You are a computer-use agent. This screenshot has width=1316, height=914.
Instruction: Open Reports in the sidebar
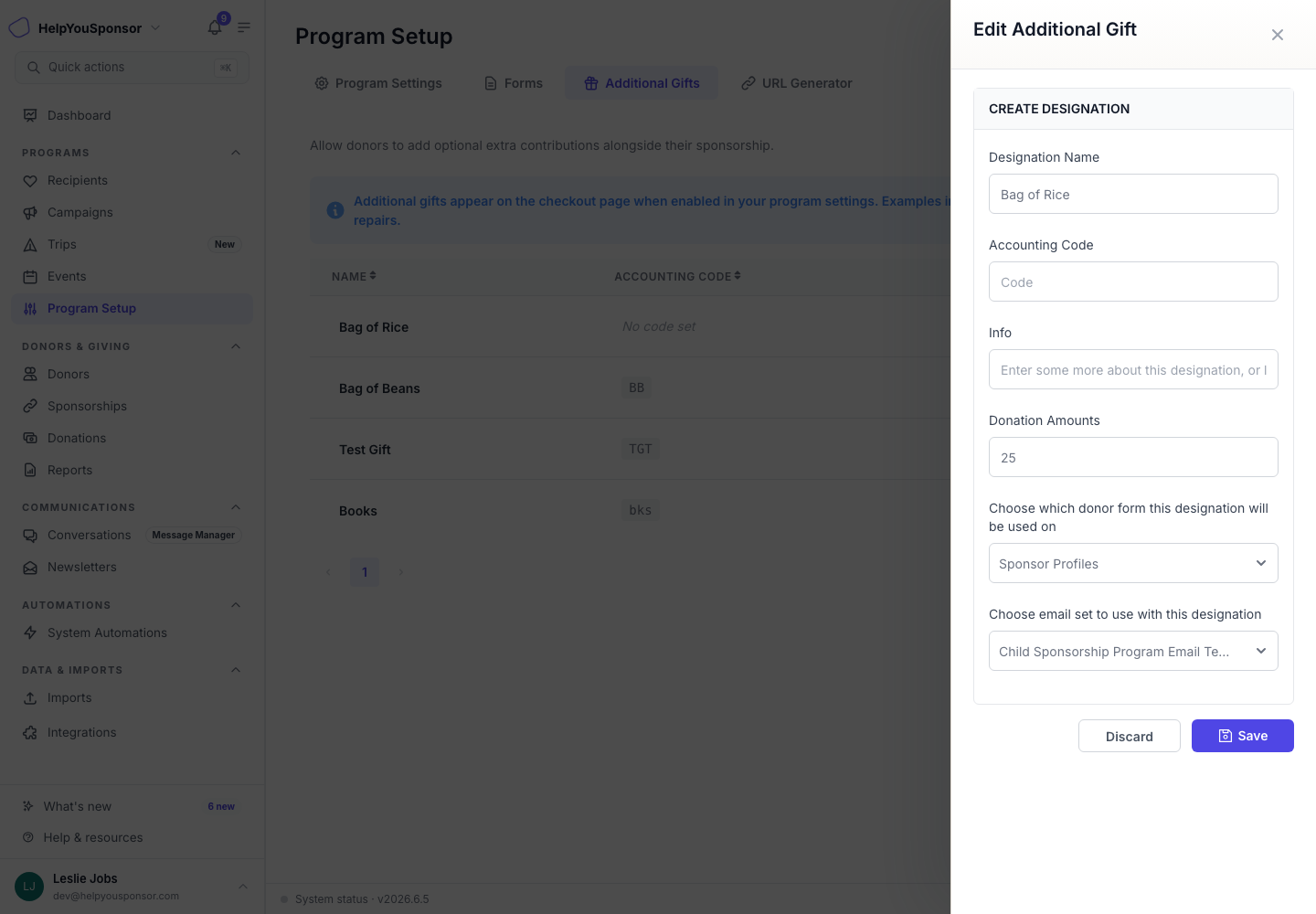pos(133,470)
